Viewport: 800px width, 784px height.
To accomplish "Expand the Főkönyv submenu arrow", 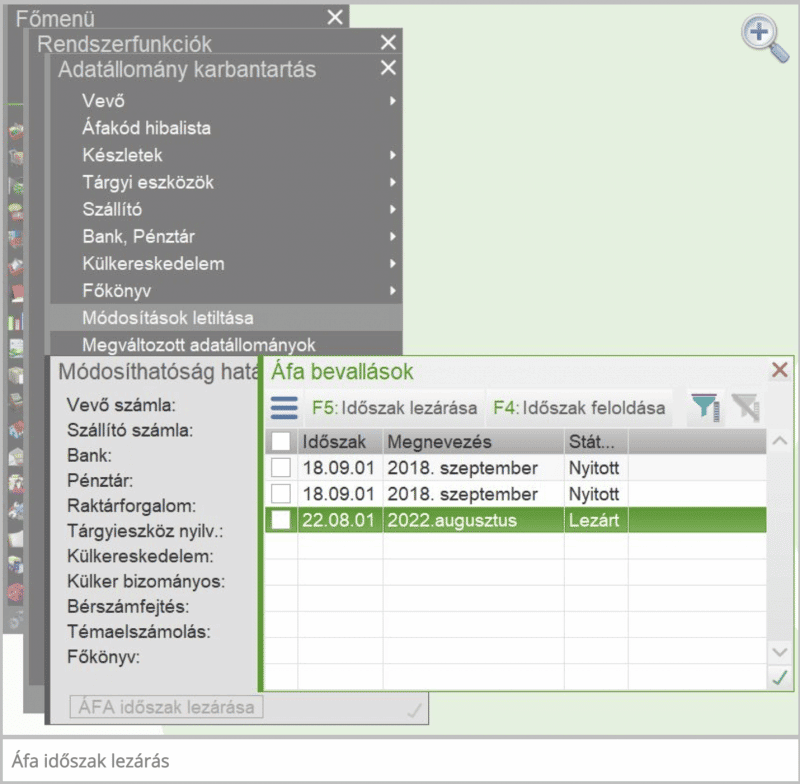I will click(x=392, y=291).
